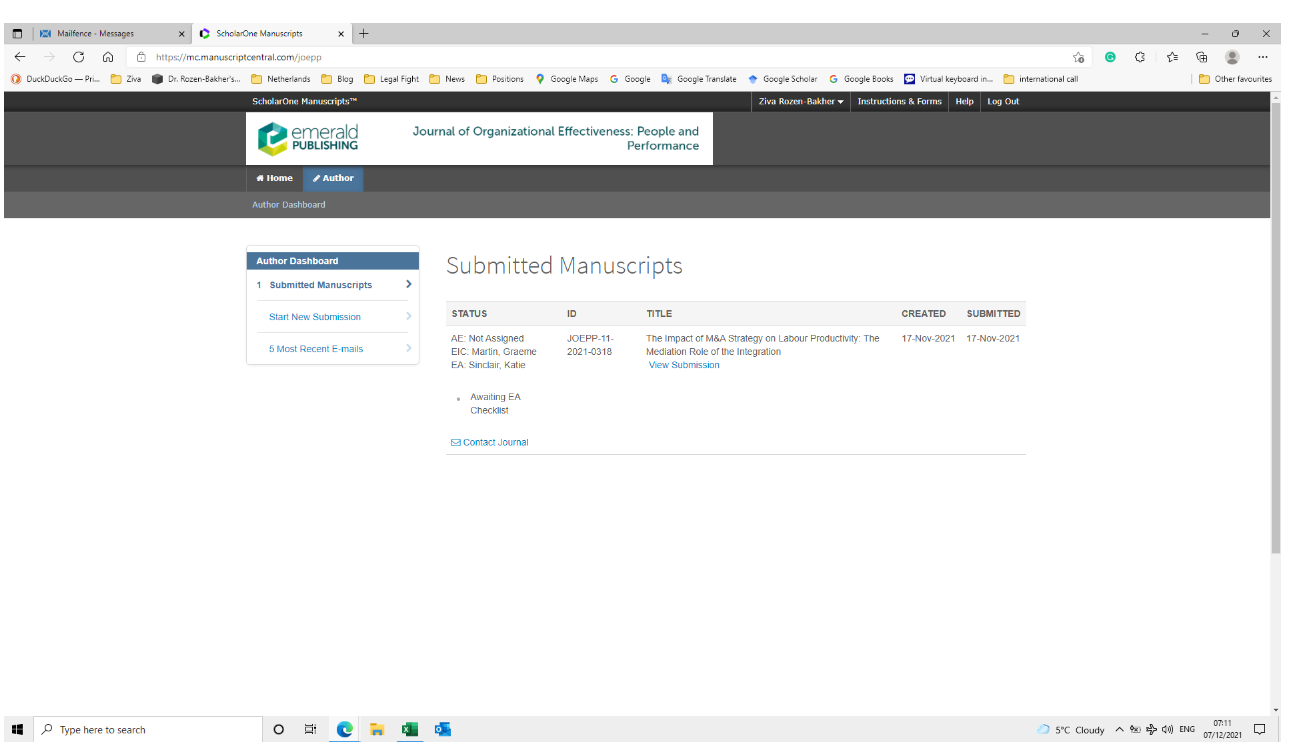Show hidden system tray icons

click(1119, 729)
